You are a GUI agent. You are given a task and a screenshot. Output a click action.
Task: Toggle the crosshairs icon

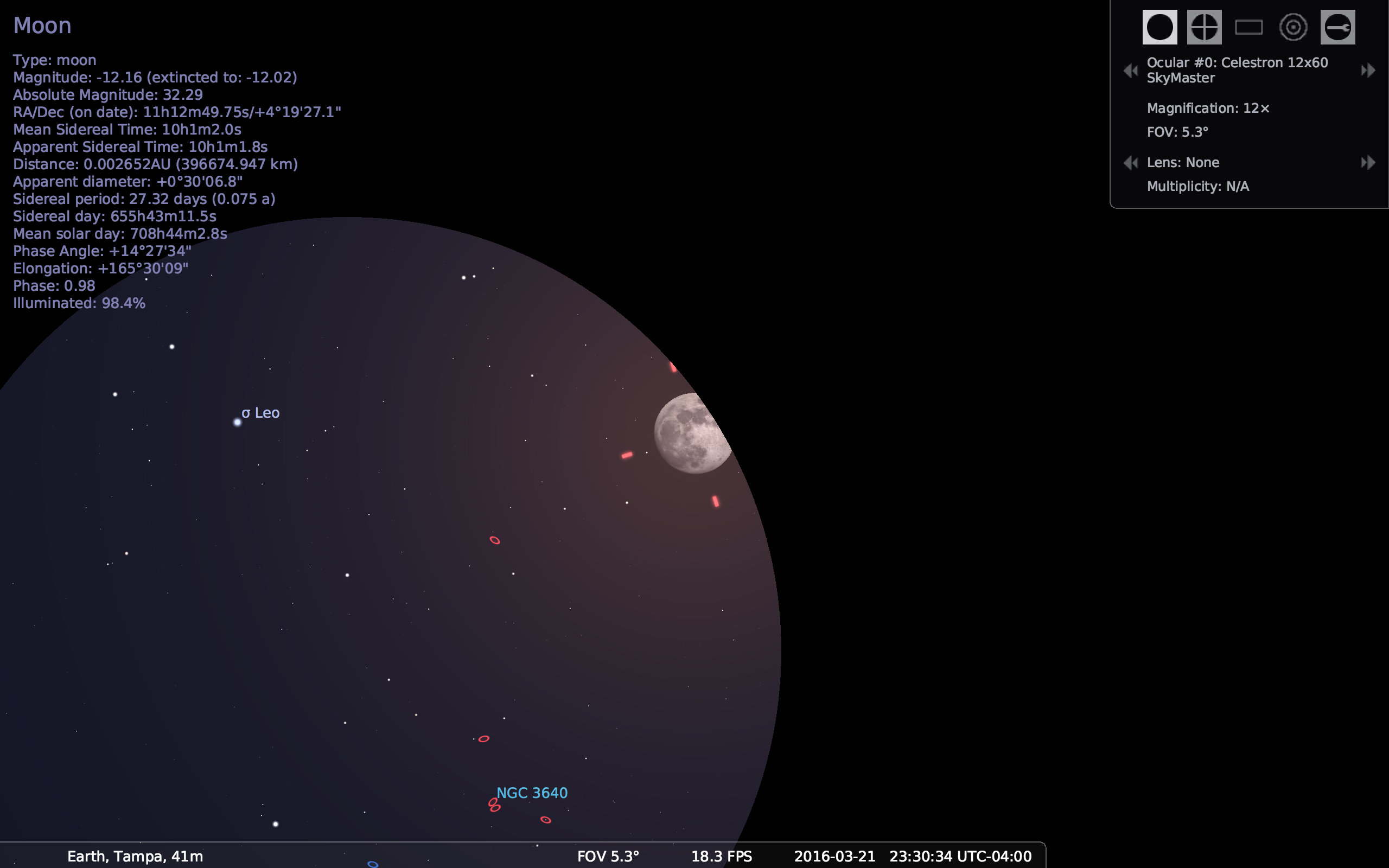(x=1204, y=27)
